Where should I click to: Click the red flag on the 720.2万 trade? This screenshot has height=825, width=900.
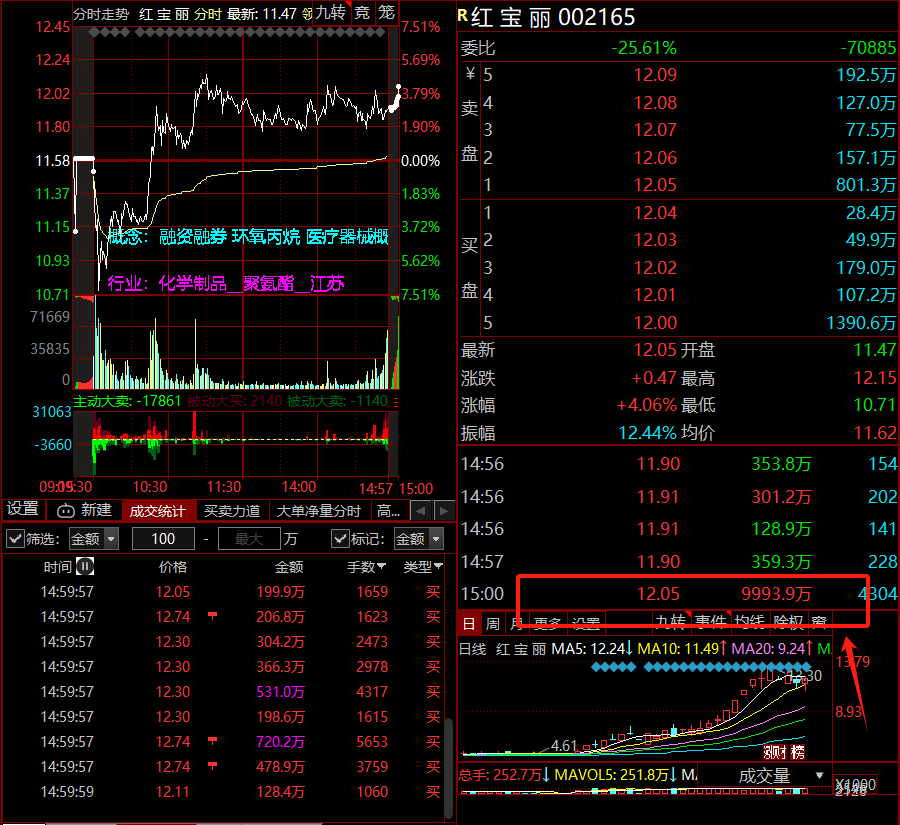212,742
